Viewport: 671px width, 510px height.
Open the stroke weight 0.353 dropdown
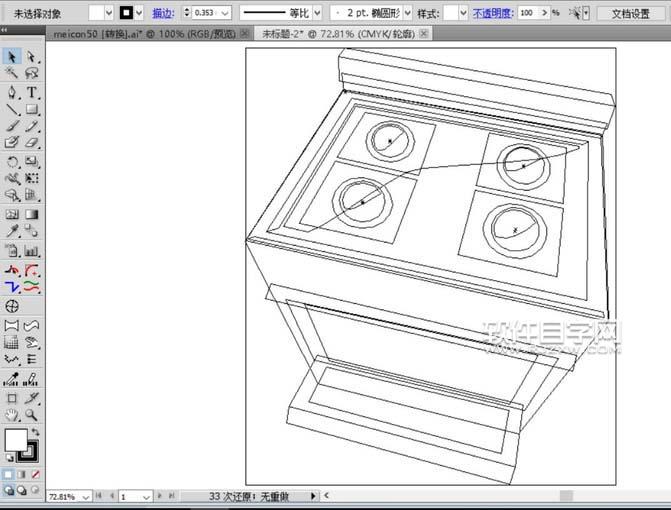pyautogui.click(x=225, y=13)
